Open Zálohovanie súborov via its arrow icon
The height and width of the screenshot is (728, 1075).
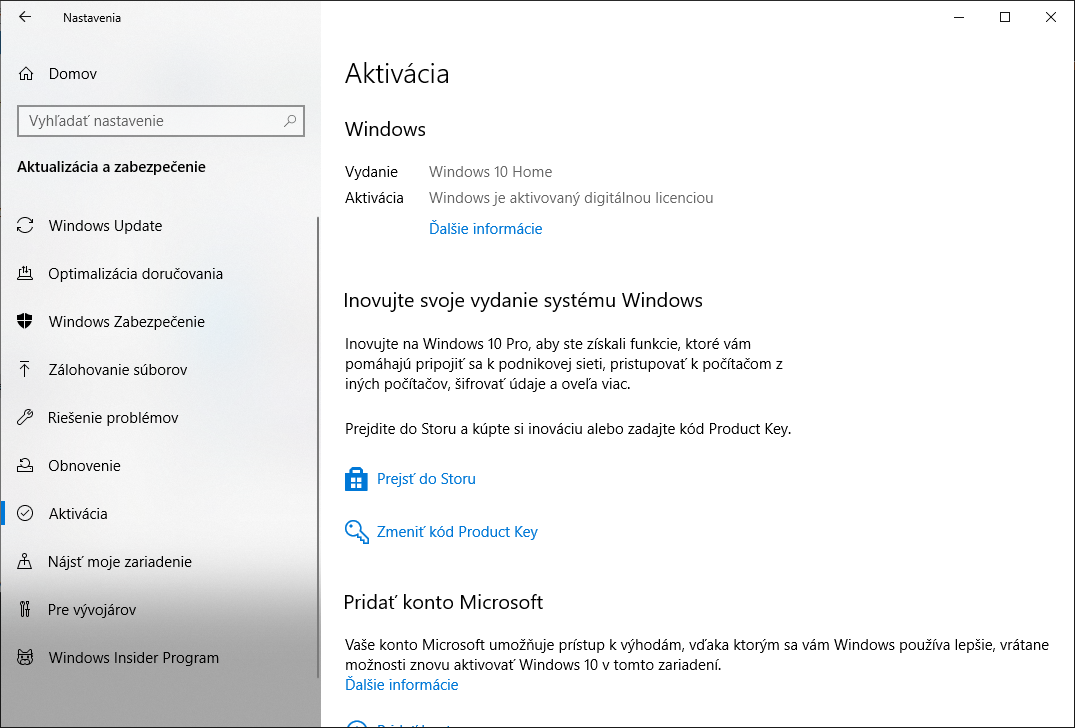point(25,369)
